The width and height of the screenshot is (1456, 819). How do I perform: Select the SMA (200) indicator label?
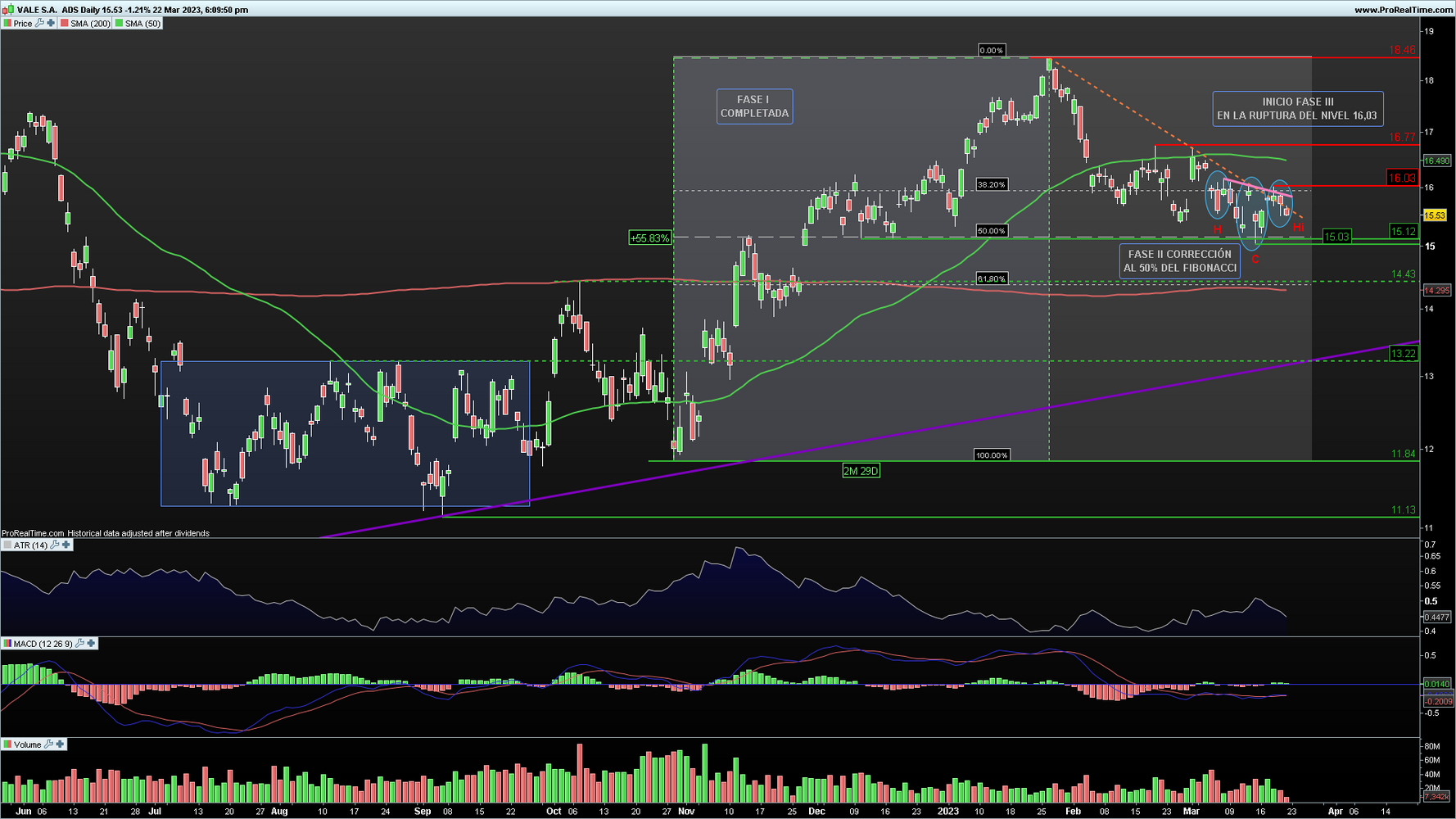coord(90,24)
